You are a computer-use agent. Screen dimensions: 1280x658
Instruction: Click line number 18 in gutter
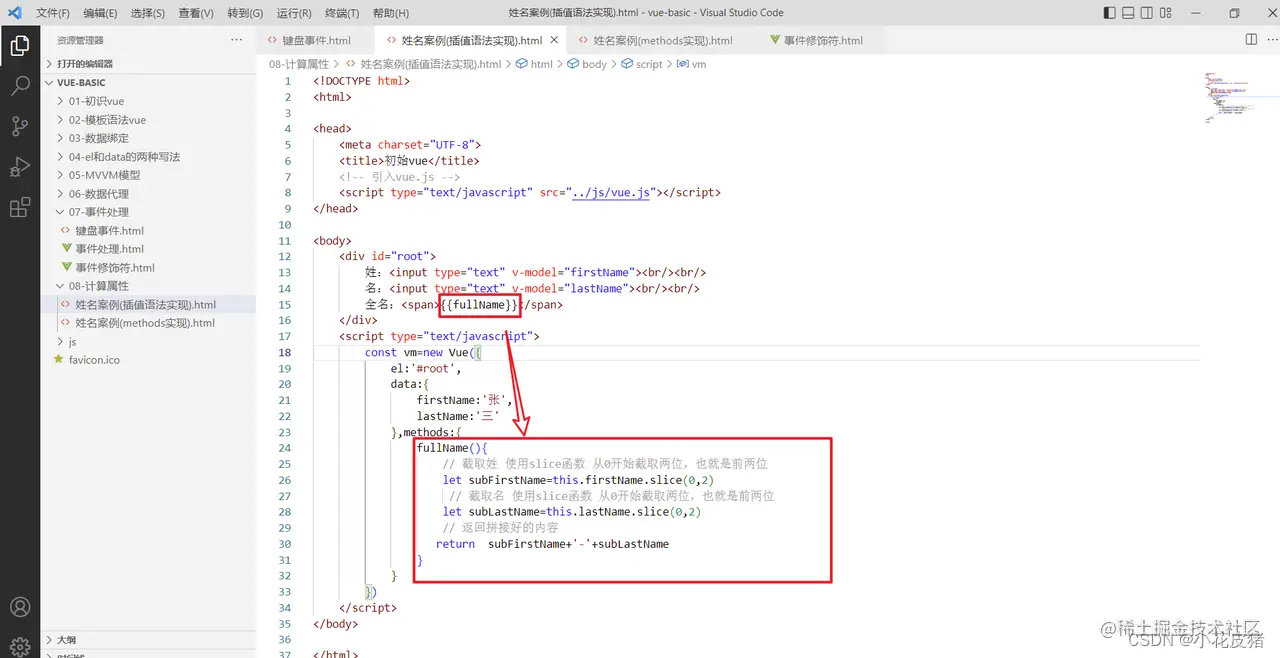click(x=284, y=352)
